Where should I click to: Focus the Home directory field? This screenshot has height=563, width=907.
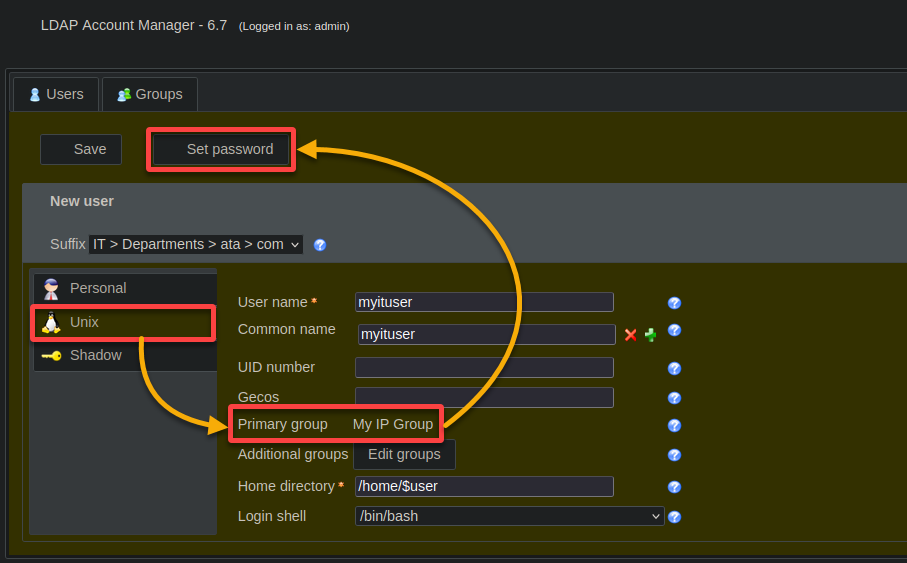click(x=484, y=487)
